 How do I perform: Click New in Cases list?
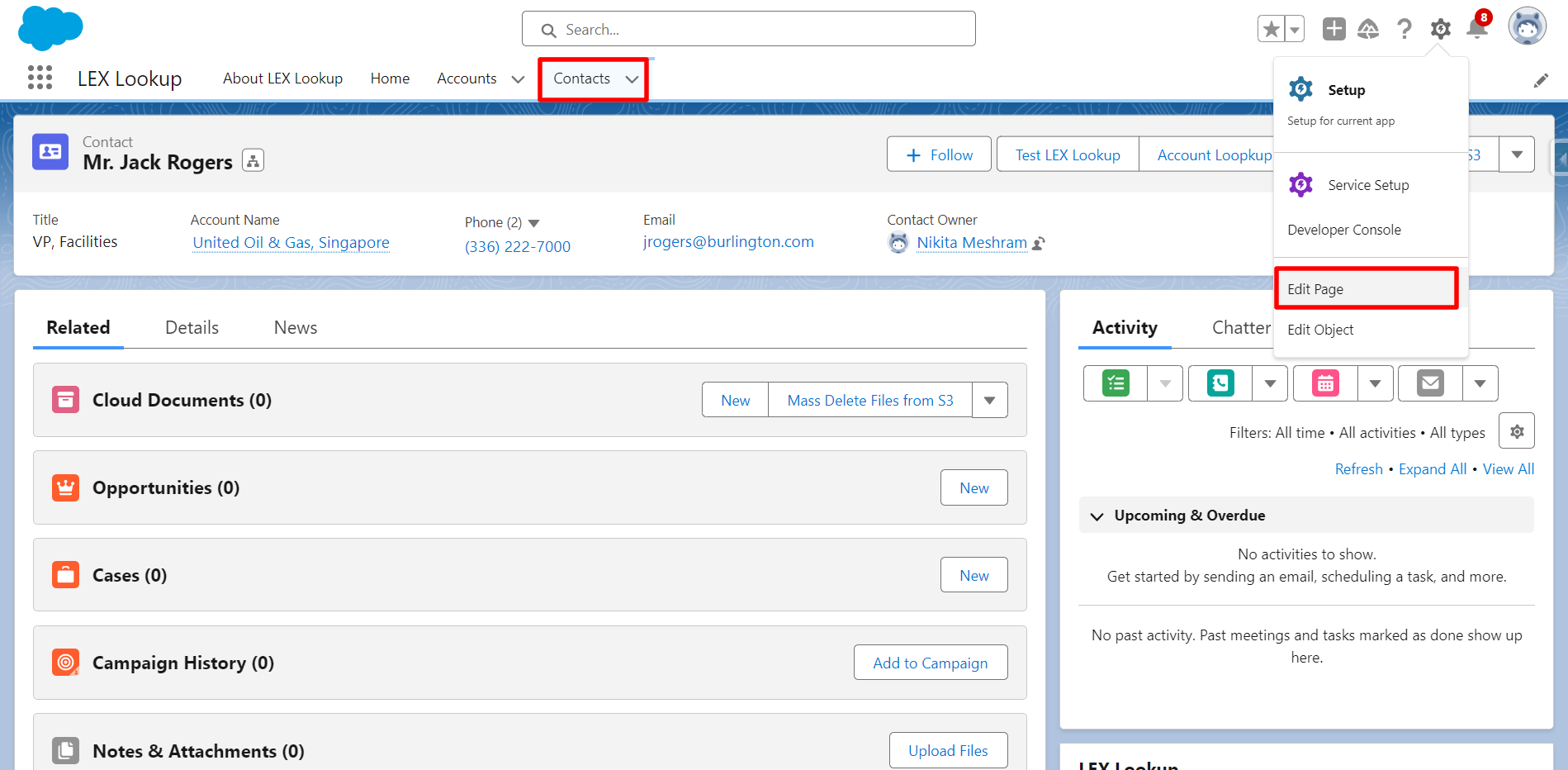point(973,575)
